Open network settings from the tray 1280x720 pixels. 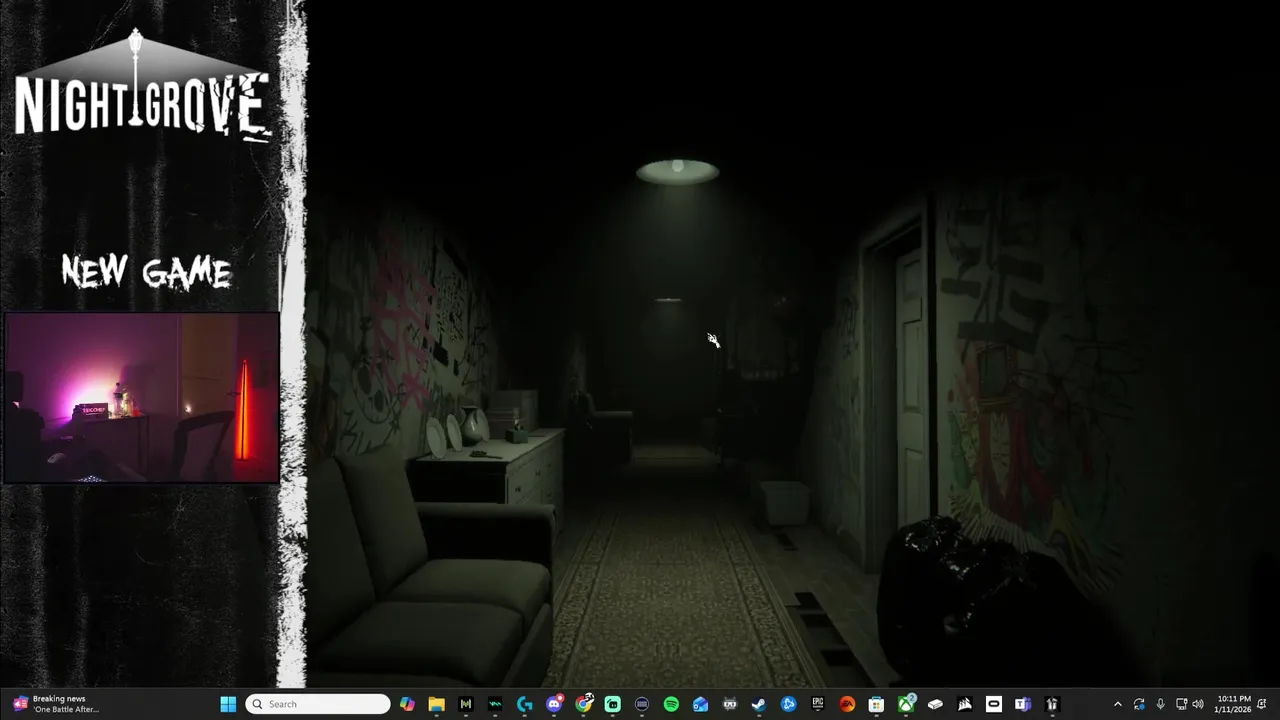click(x=1181, y=704)
